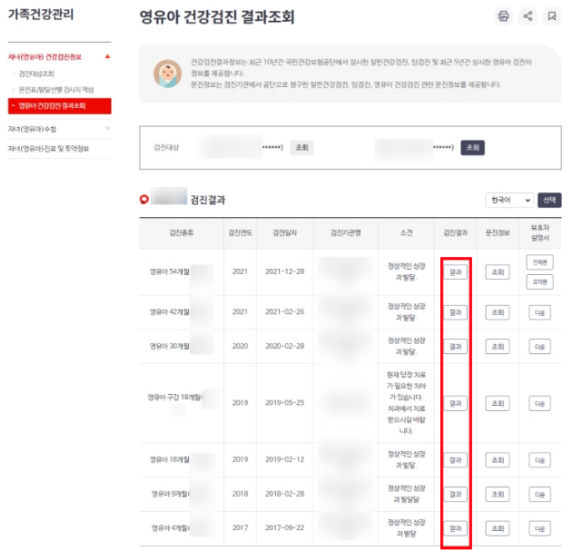Download guardian guide for 2017-09-22 row
This screenshot has height=552, width=573.
pos(540,529)
